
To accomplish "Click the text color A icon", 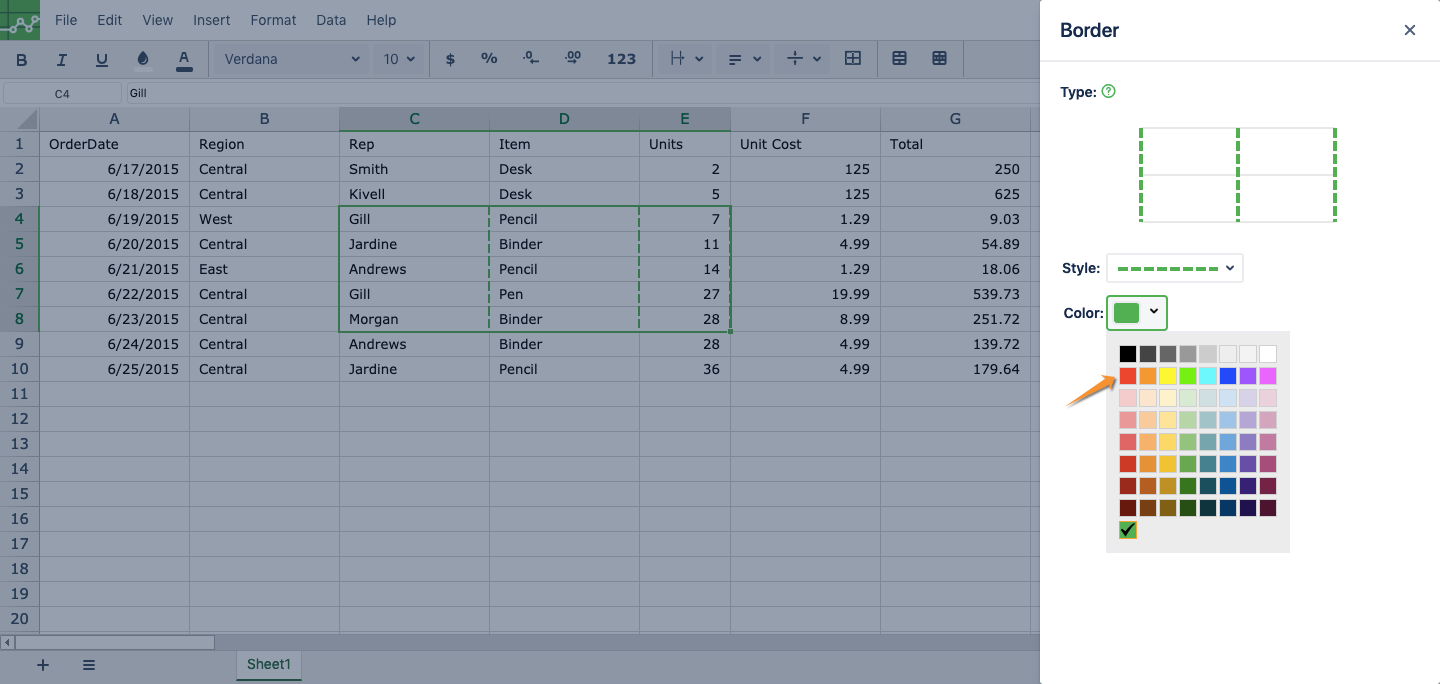I will point(184,59).
